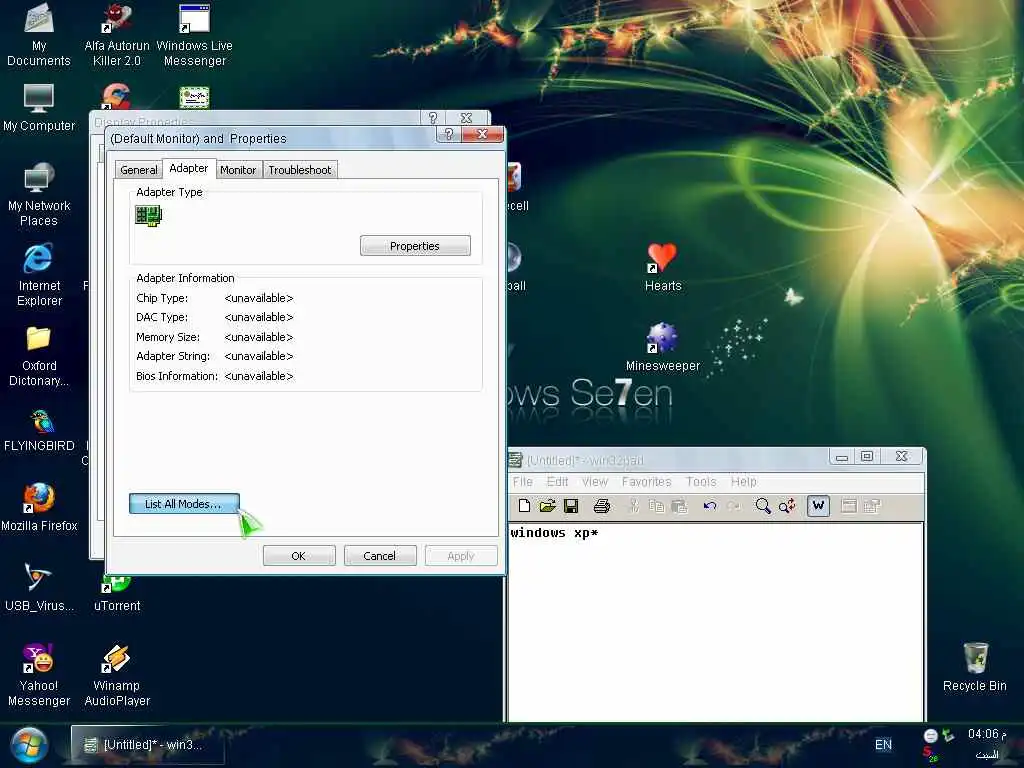Switch to the Monitor tab
1024x768 pixels.
point(238,170)
